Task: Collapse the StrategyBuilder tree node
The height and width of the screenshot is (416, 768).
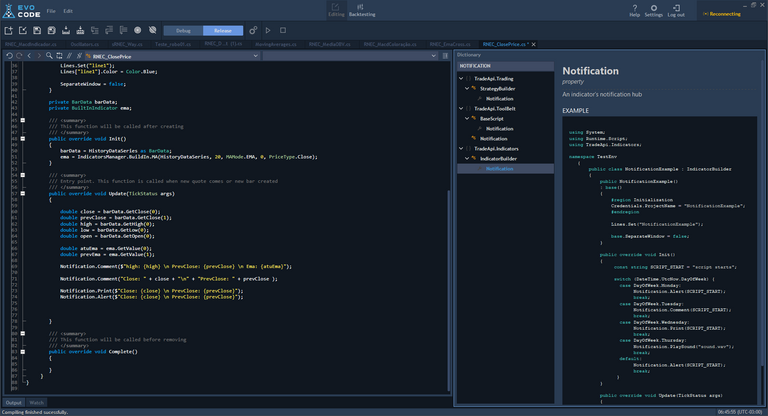Action: [467, 88]
